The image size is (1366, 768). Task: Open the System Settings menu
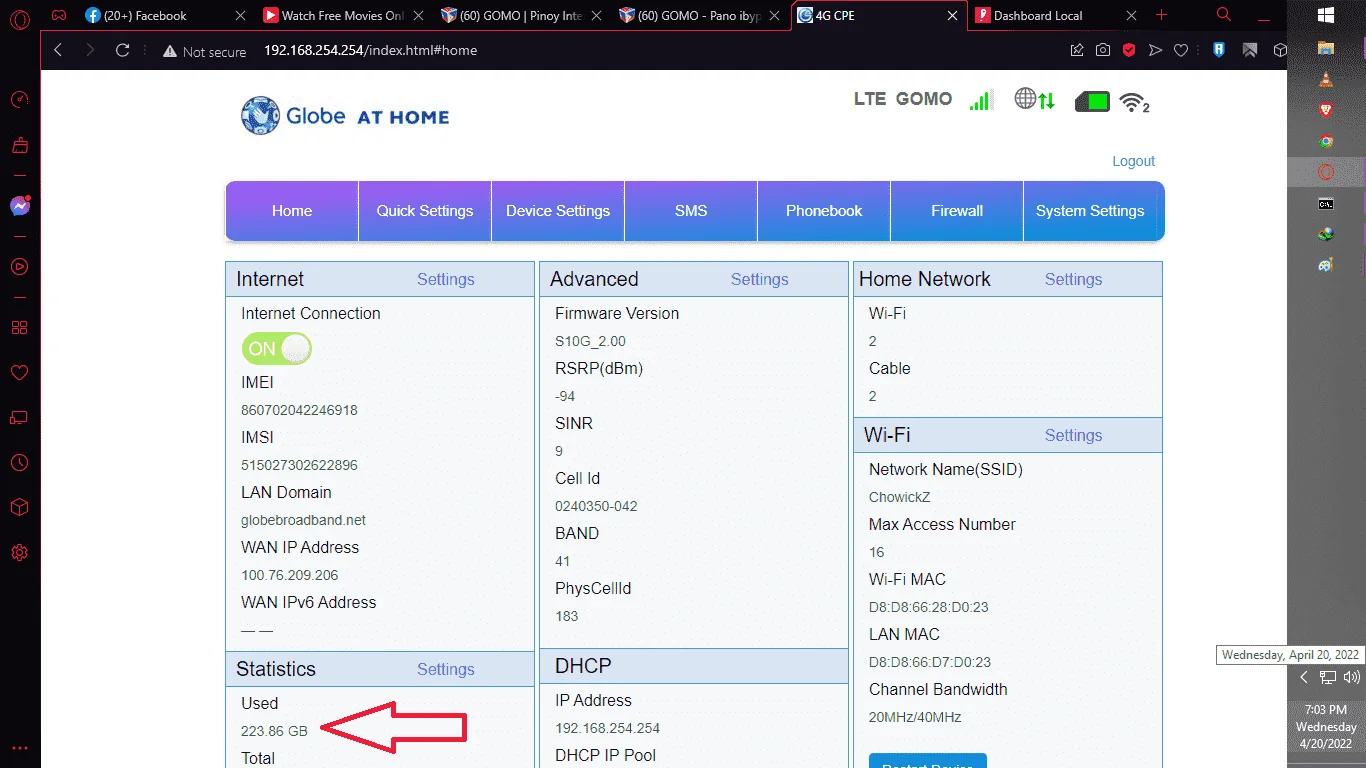click(x=1094, y=211)
